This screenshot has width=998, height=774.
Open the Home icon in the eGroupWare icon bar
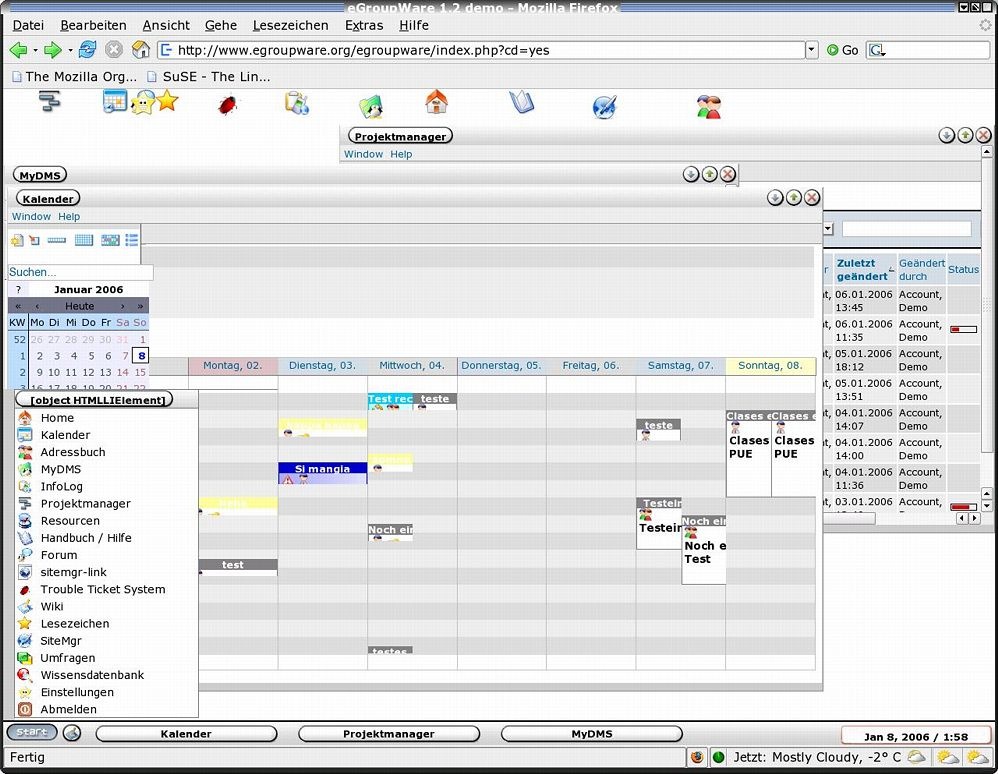point(435,101)
